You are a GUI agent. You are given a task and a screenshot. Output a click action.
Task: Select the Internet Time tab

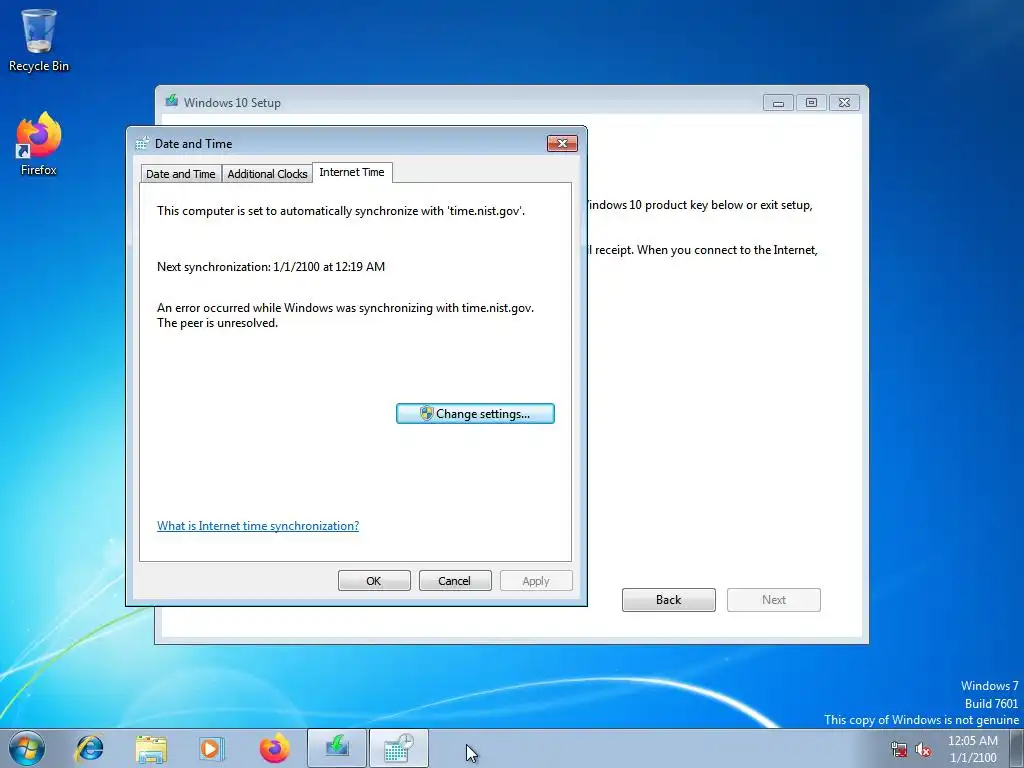pyautogui.click(x=352, y=172)
